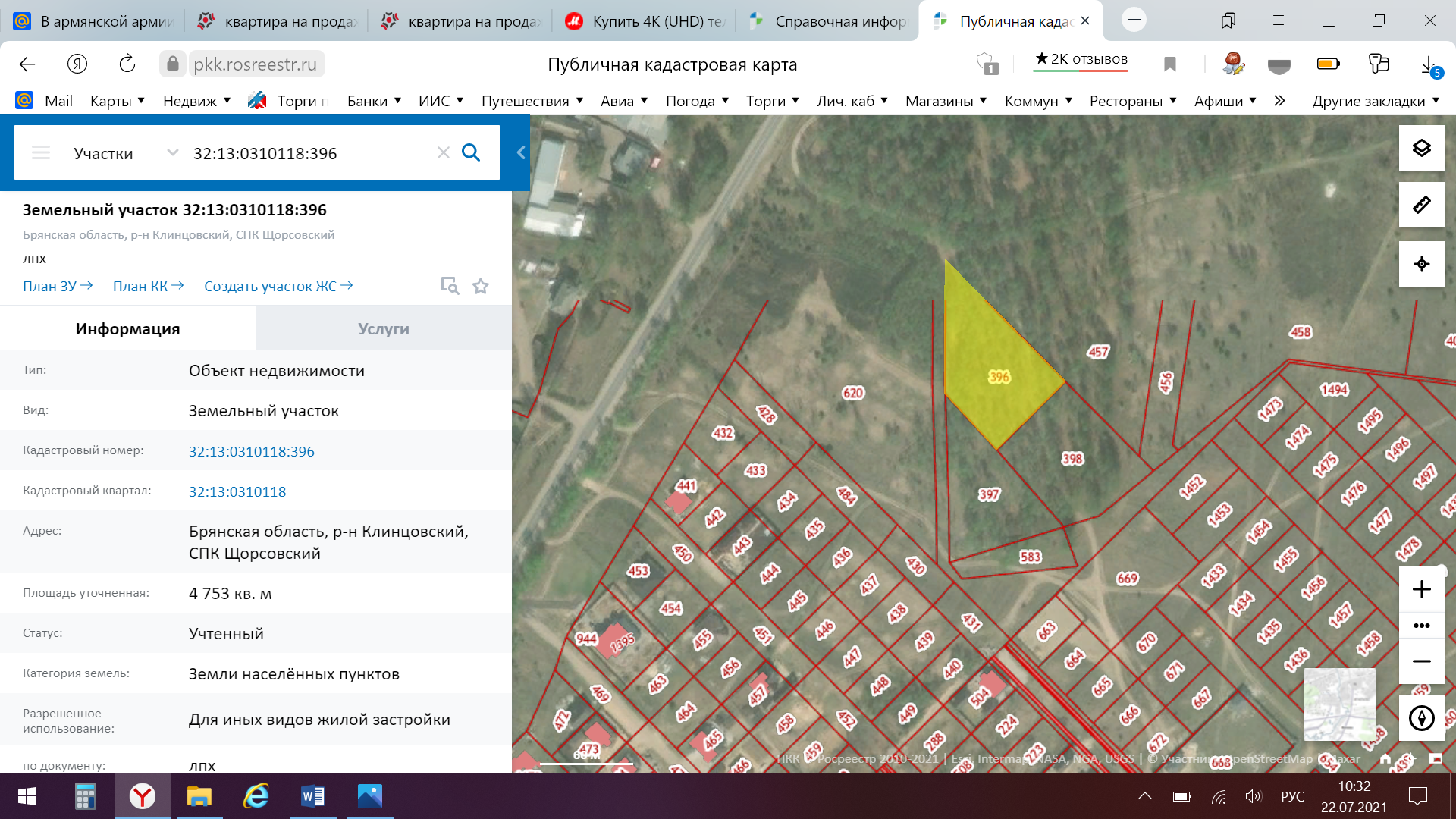The image size is (1456, 819).
Task: Click the magnifier search button
Action: 471,153
